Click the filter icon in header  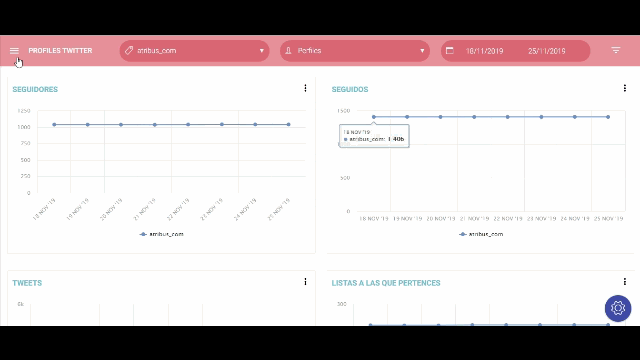point(616,50)
